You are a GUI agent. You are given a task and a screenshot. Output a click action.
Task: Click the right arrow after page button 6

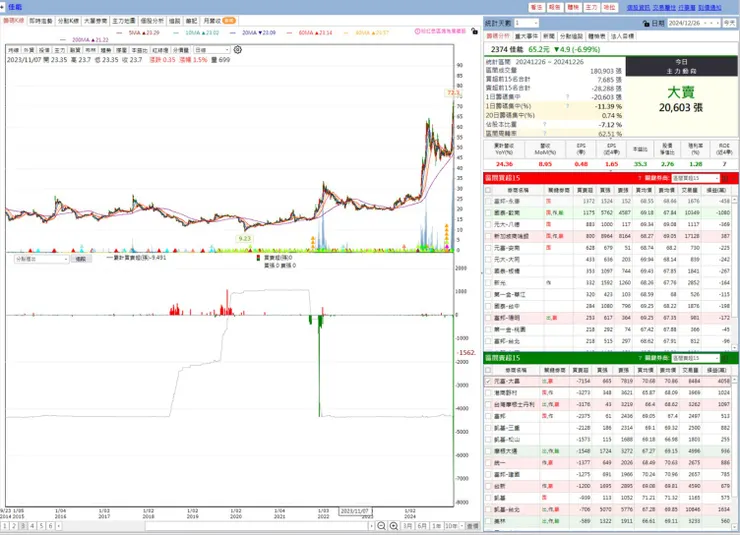59,526
